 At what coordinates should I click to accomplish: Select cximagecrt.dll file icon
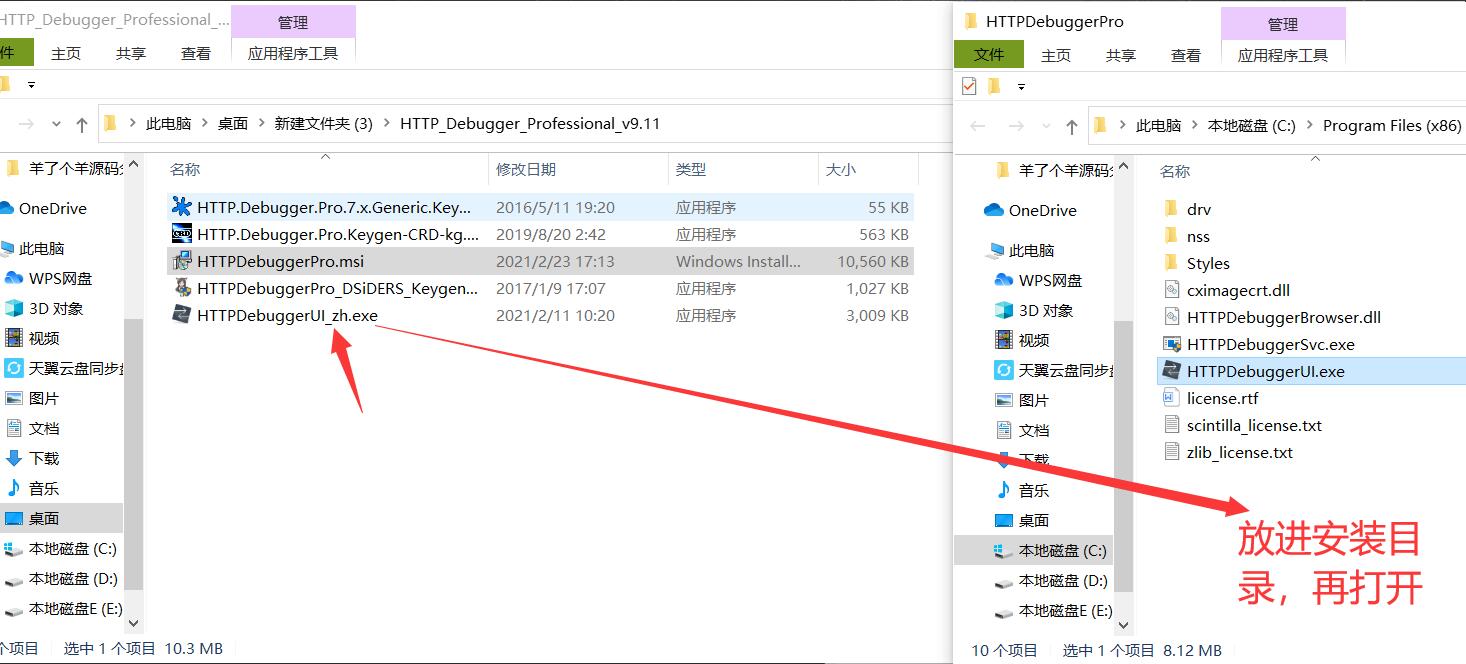coord(1172,290)
